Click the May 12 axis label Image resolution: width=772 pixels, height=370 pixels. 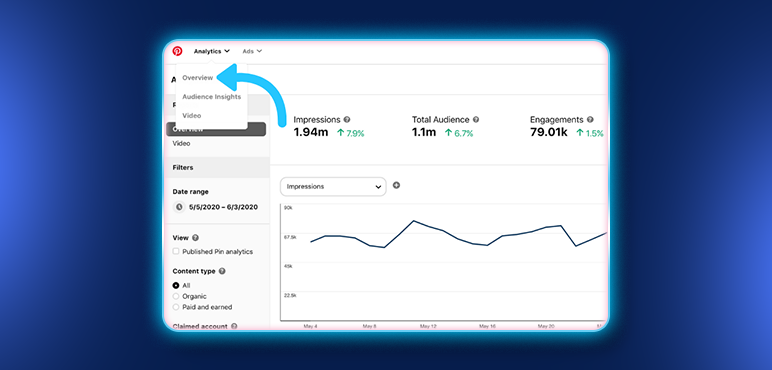click(x=428, y=326)
